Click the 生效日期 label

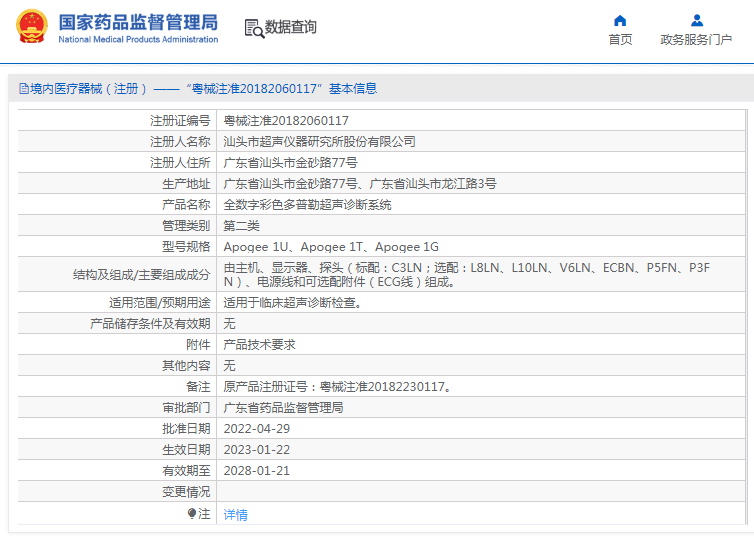point(186,450)
